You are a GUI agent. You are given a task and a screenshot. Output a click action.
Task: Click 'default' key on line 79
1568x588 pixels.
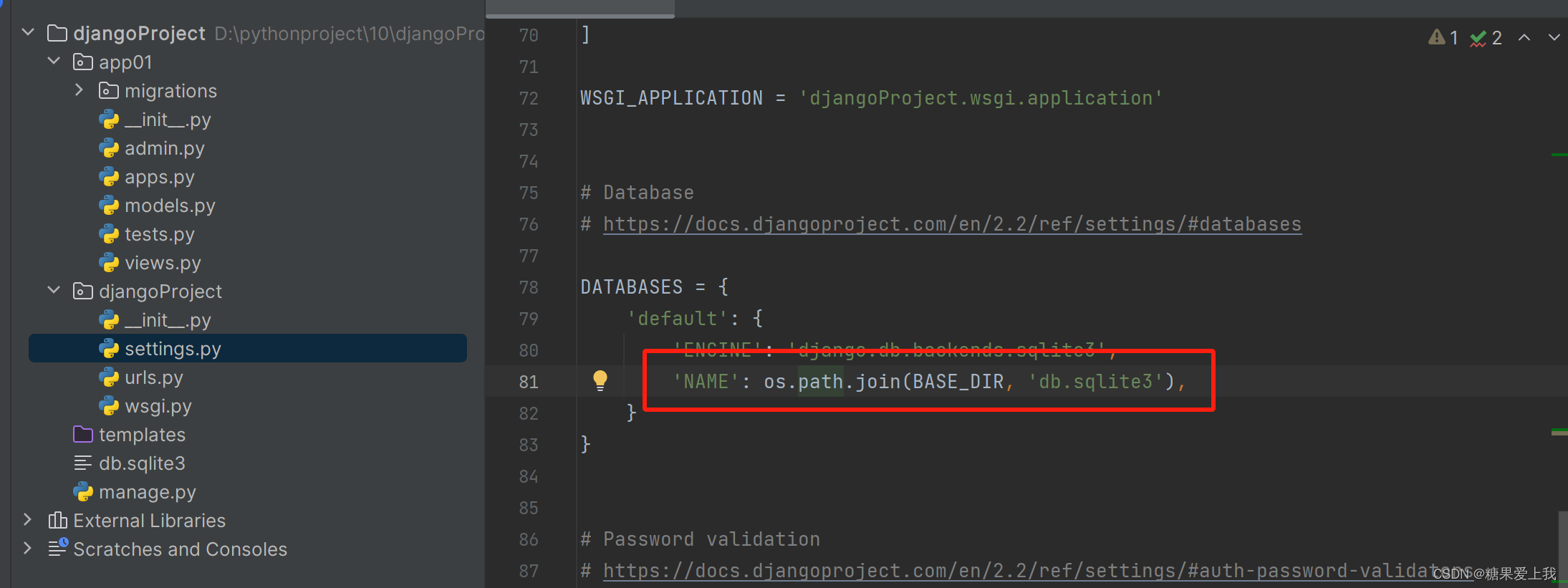[x=677, y=319]
